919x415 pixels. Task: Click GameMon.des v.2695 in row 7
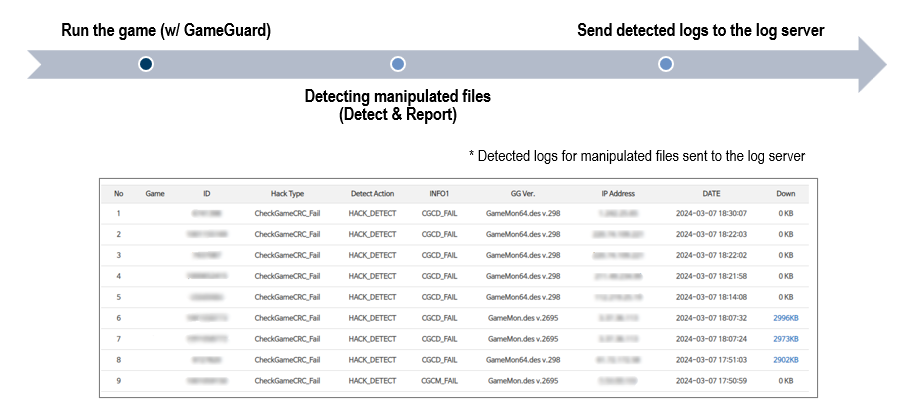tap(523, 339)
